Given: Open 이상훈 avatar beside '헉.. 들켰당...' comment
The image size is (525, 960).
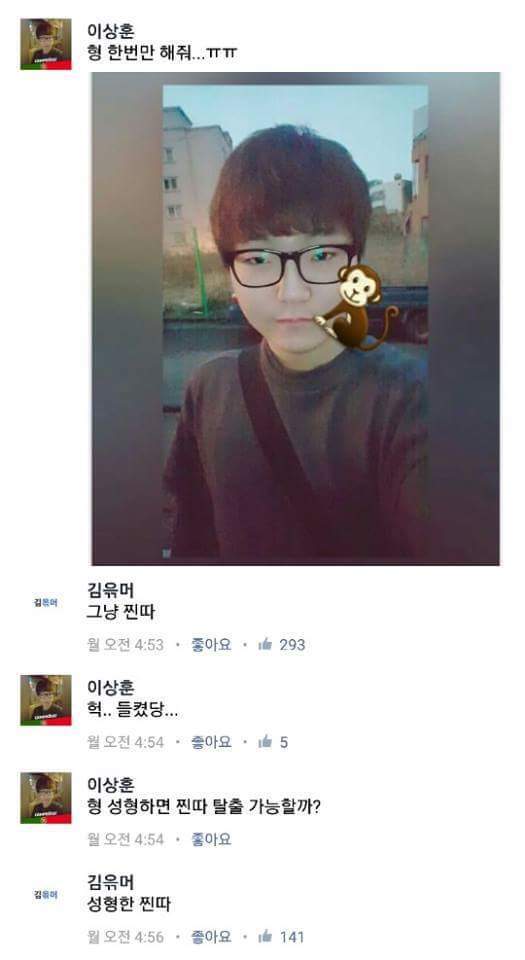Looking at the screenshot, I should 46,700.
